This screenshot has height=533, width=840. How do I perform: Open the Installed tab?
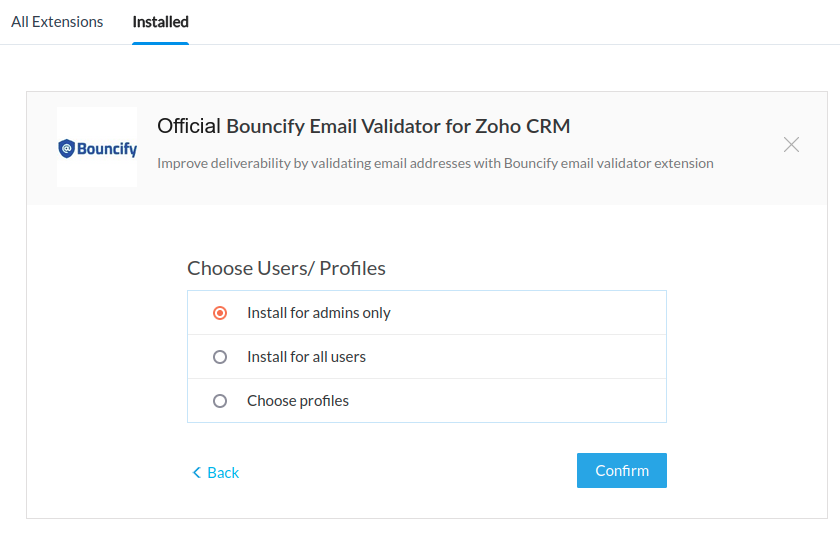coord(160,22)
